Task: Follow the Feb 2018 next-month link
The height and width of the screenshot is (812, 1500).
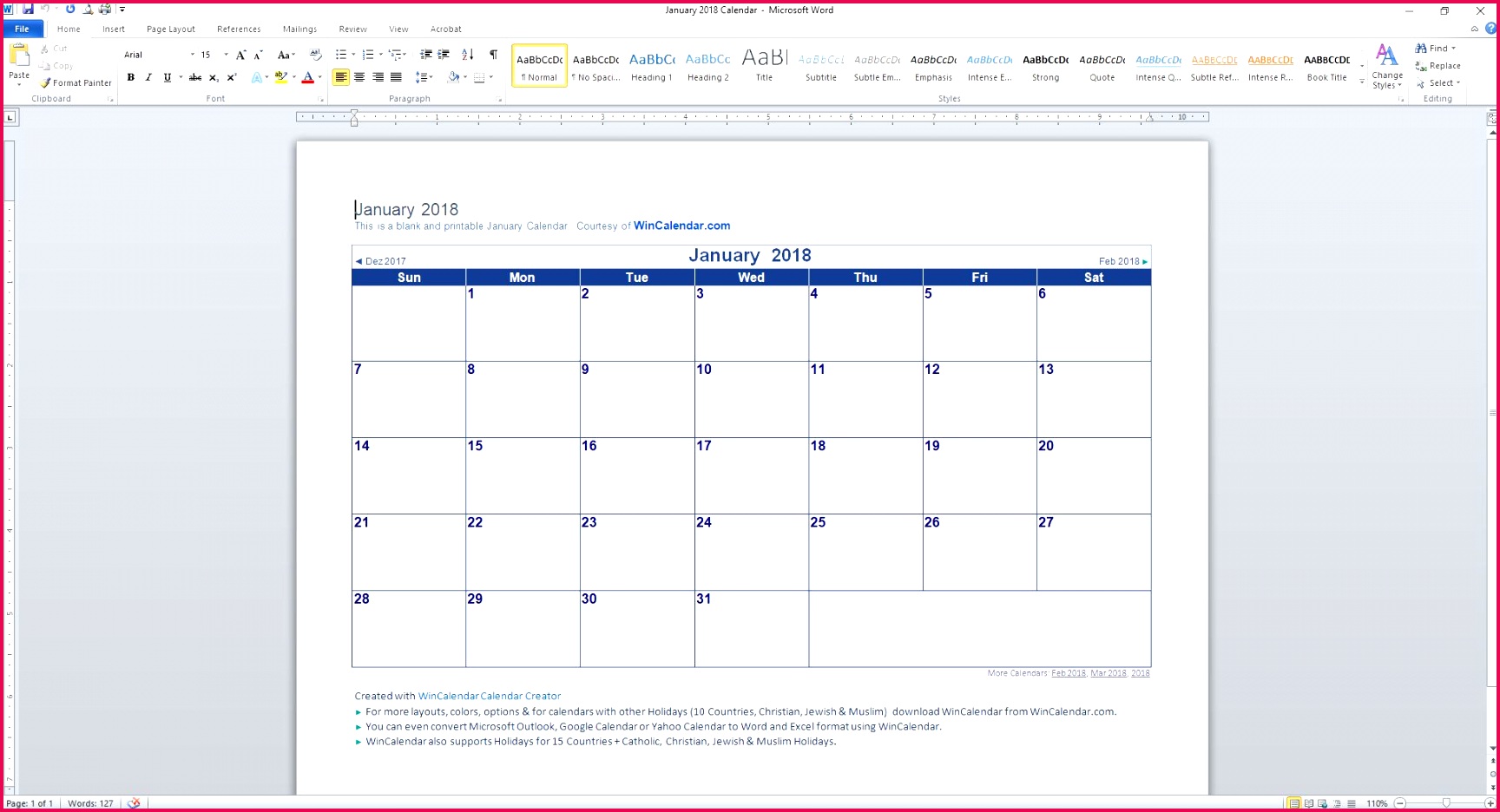Action: point(1123,261)
